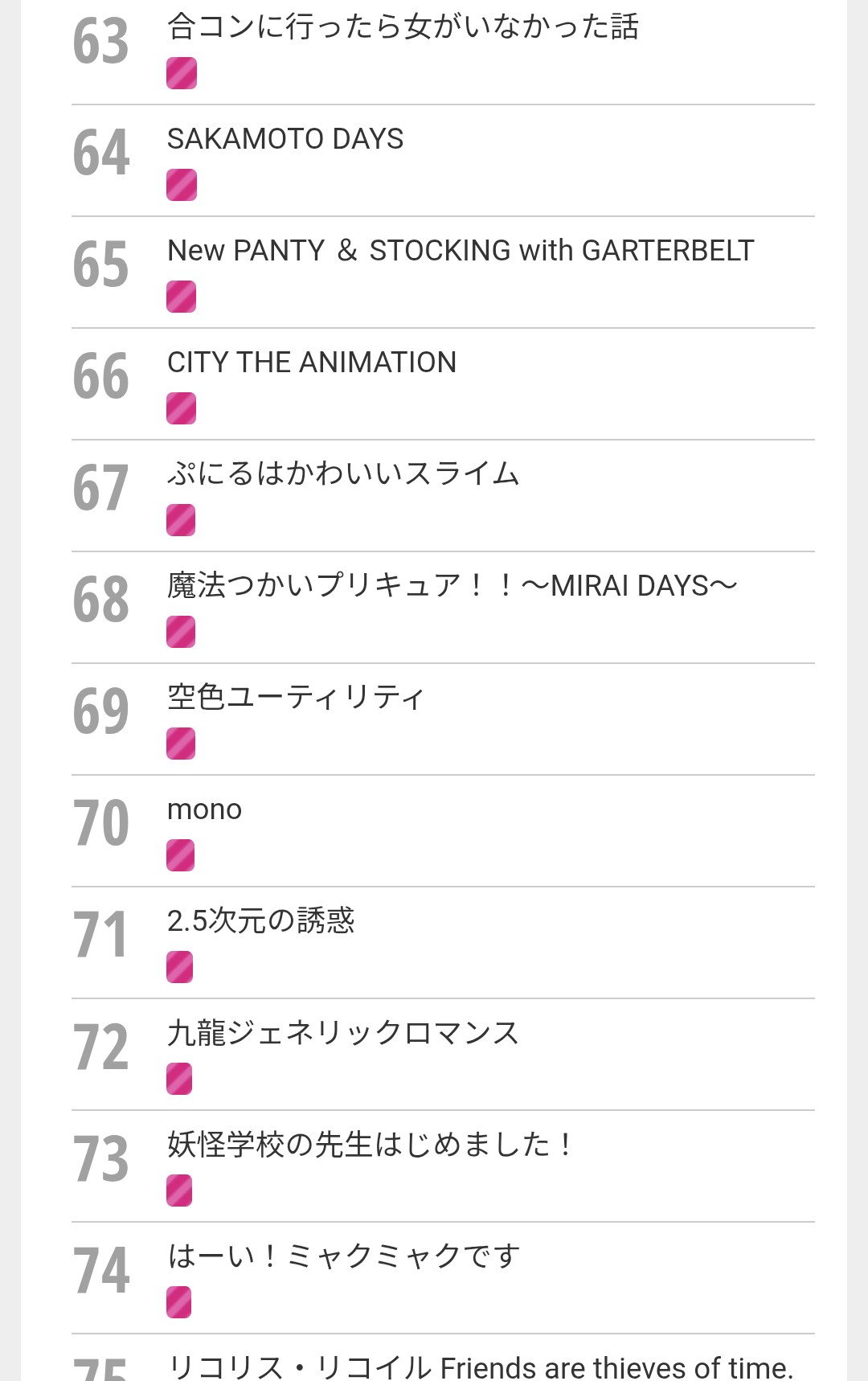
Task: Click the pink icon under 空色ユーティリティ
Action: point(181,744)
